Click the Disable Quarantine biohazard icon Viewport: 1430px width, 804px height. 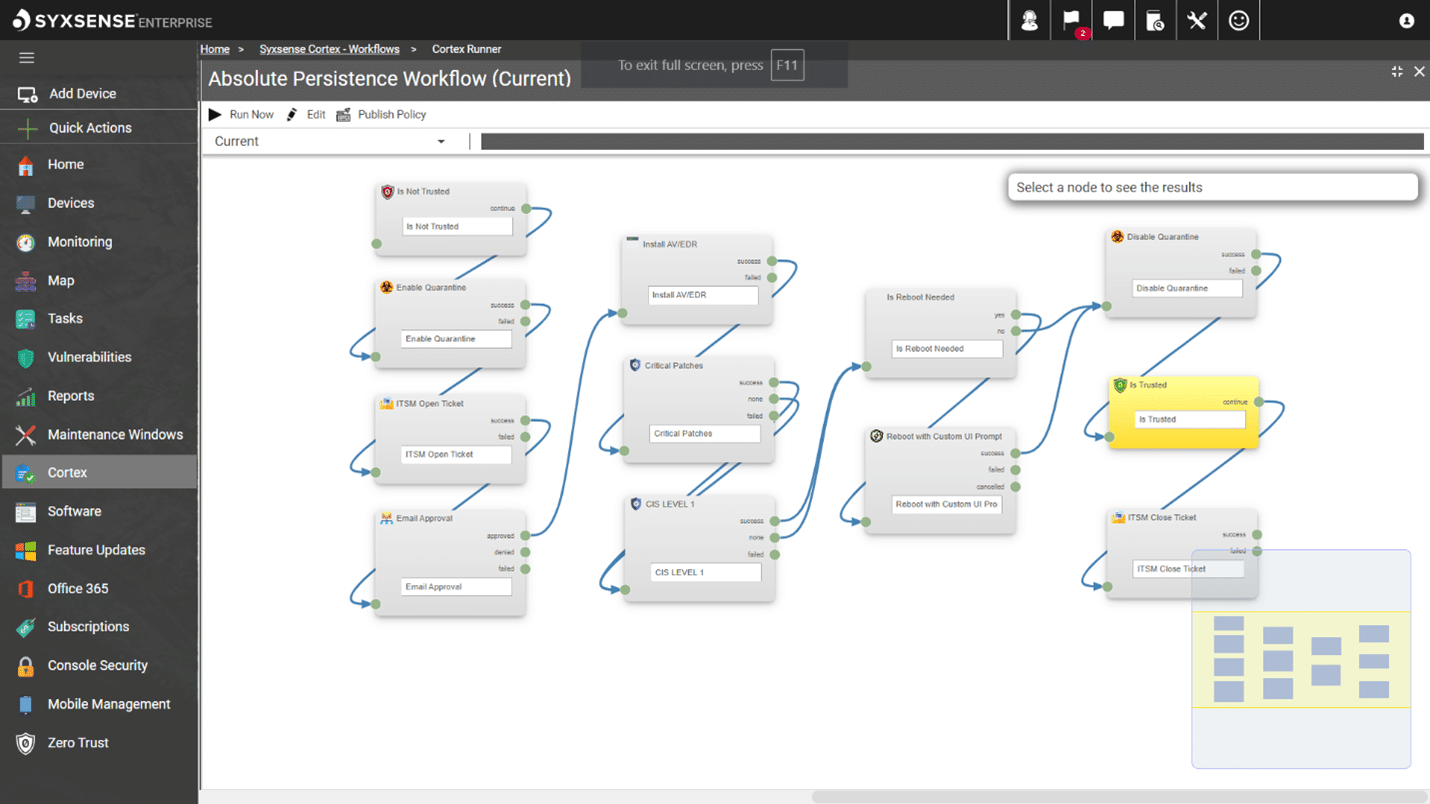click(x=1117, y=237)
